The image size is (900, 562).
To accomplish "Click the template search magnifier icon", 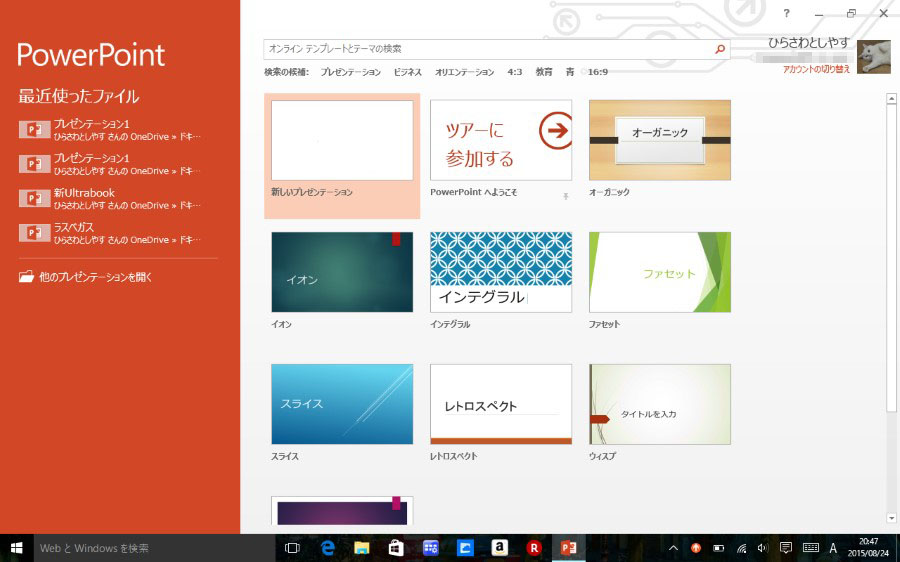I will click(719, 49).
